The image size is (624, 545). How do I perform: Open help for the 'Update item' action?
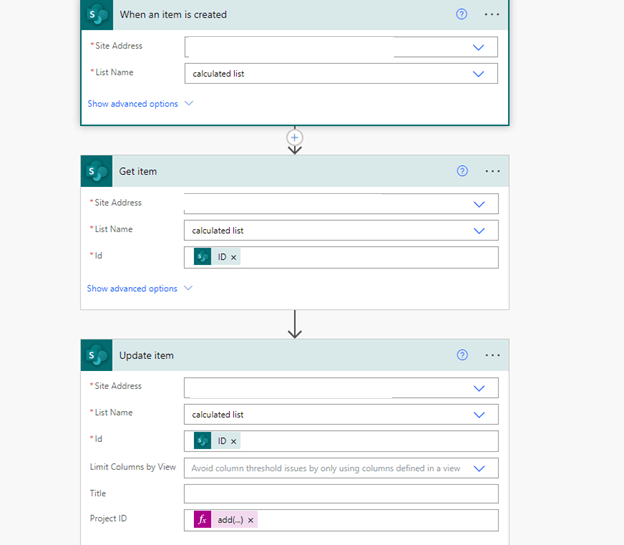[x=462, y=355]
